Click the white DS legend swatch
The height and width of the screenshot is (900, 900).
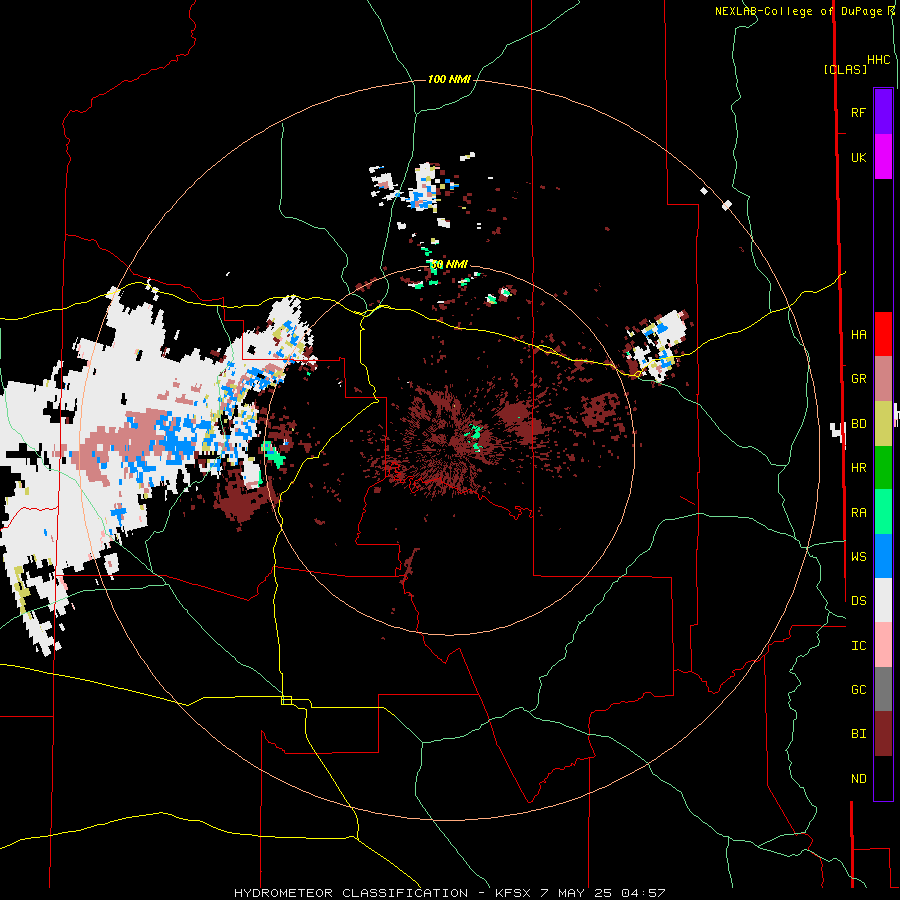click(x=883, y=600)
